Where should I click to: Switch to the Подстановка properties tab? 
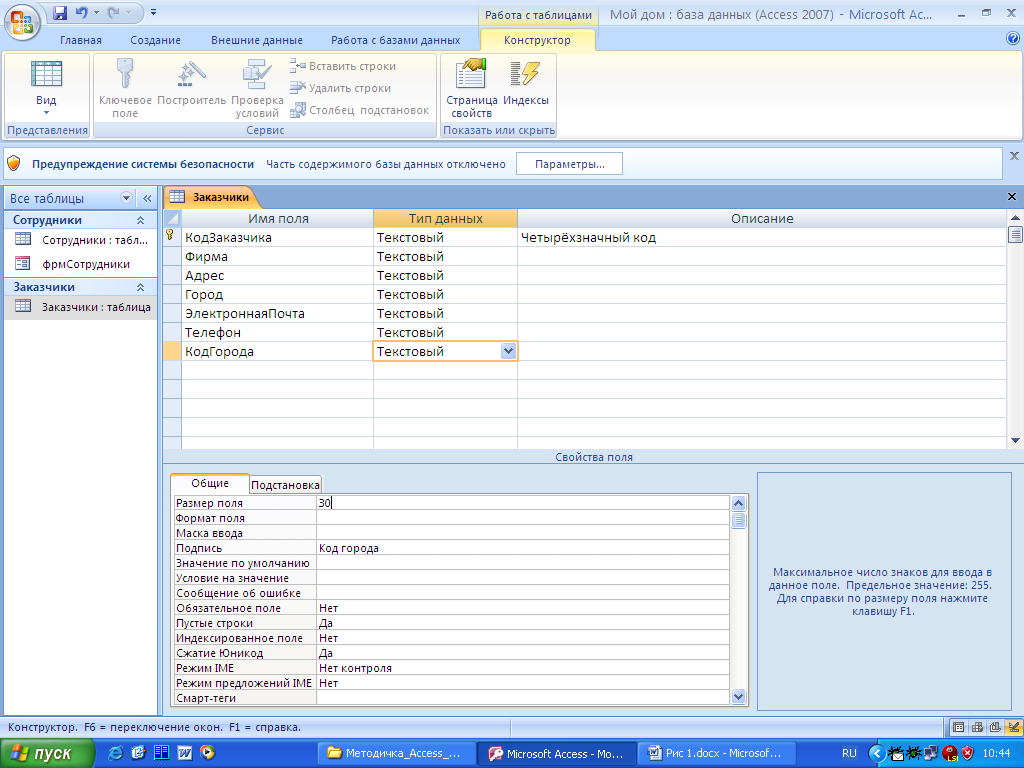(x=285, y=485)
